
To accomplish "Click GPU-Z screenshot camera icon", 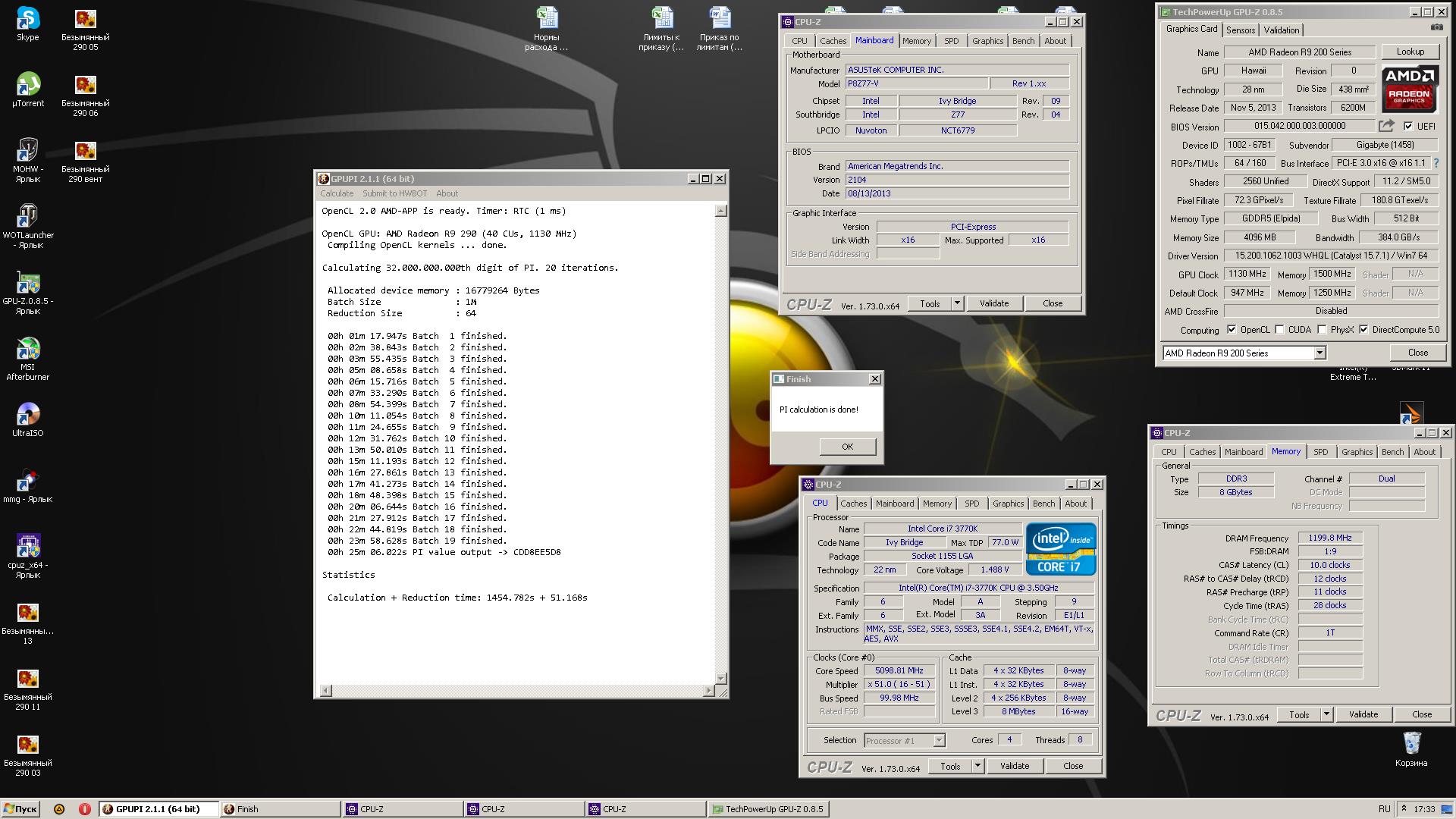I will (1436, 28).
